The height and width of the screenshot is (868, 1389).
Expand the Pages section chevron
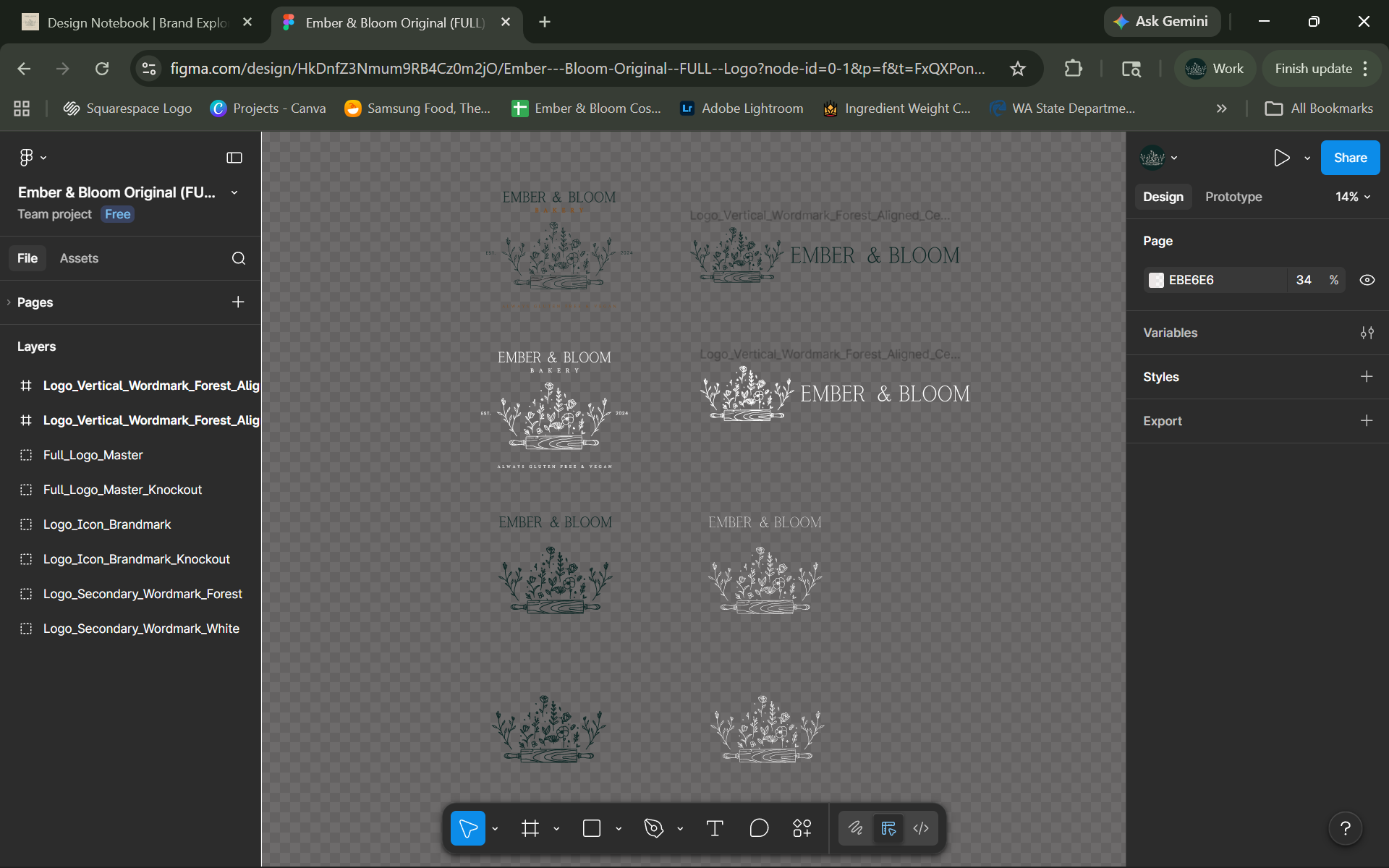[x=9, y=302]
